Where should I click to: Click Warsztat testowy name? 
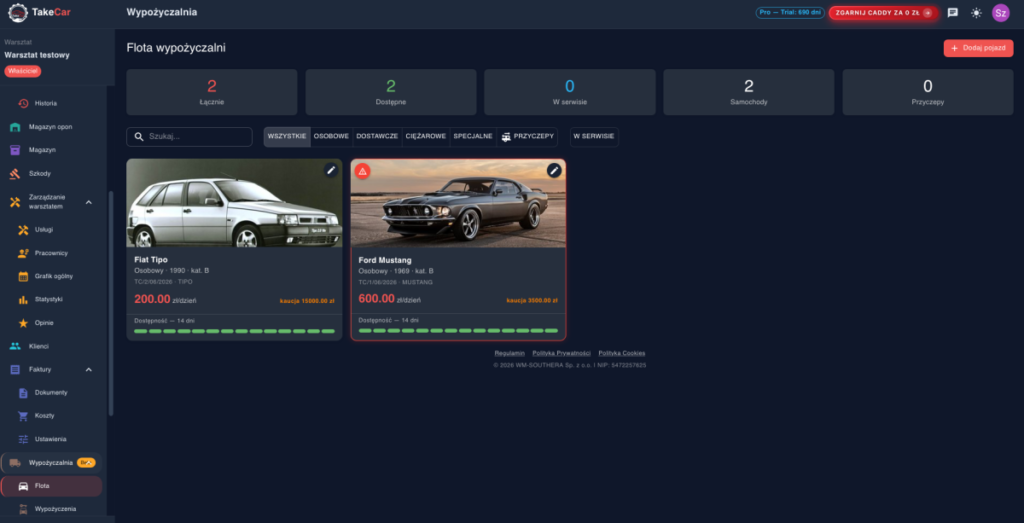pos(37,55)
